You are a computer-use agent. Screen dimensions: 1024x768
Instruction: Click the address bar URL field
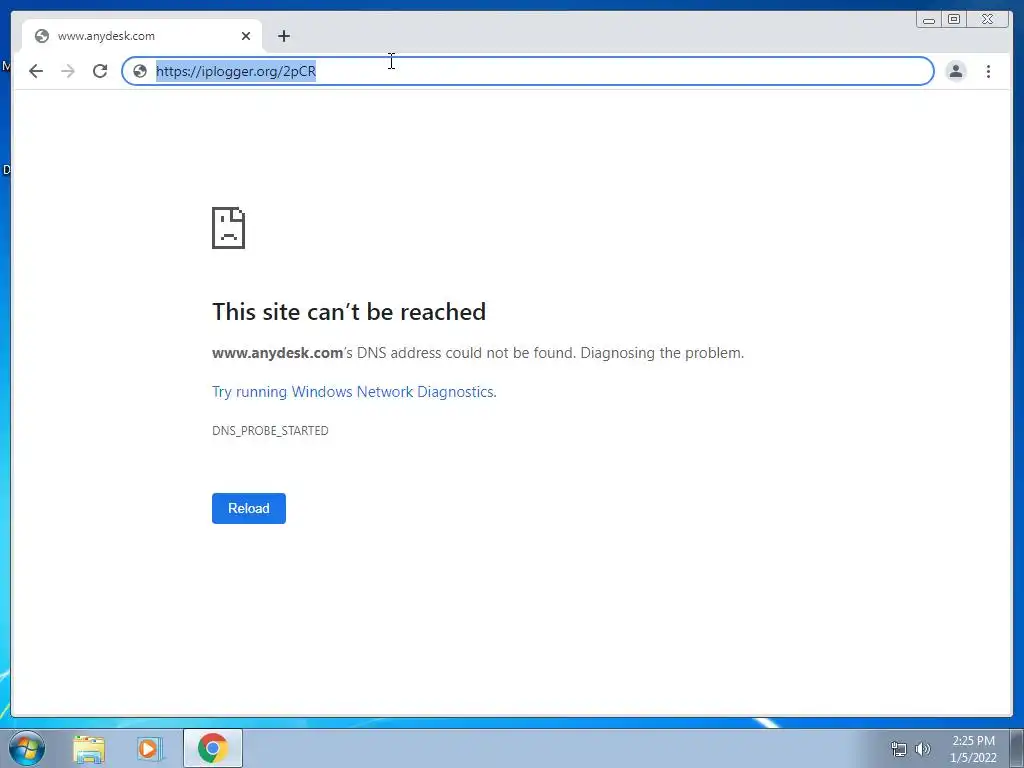click(x=528, y=71)
